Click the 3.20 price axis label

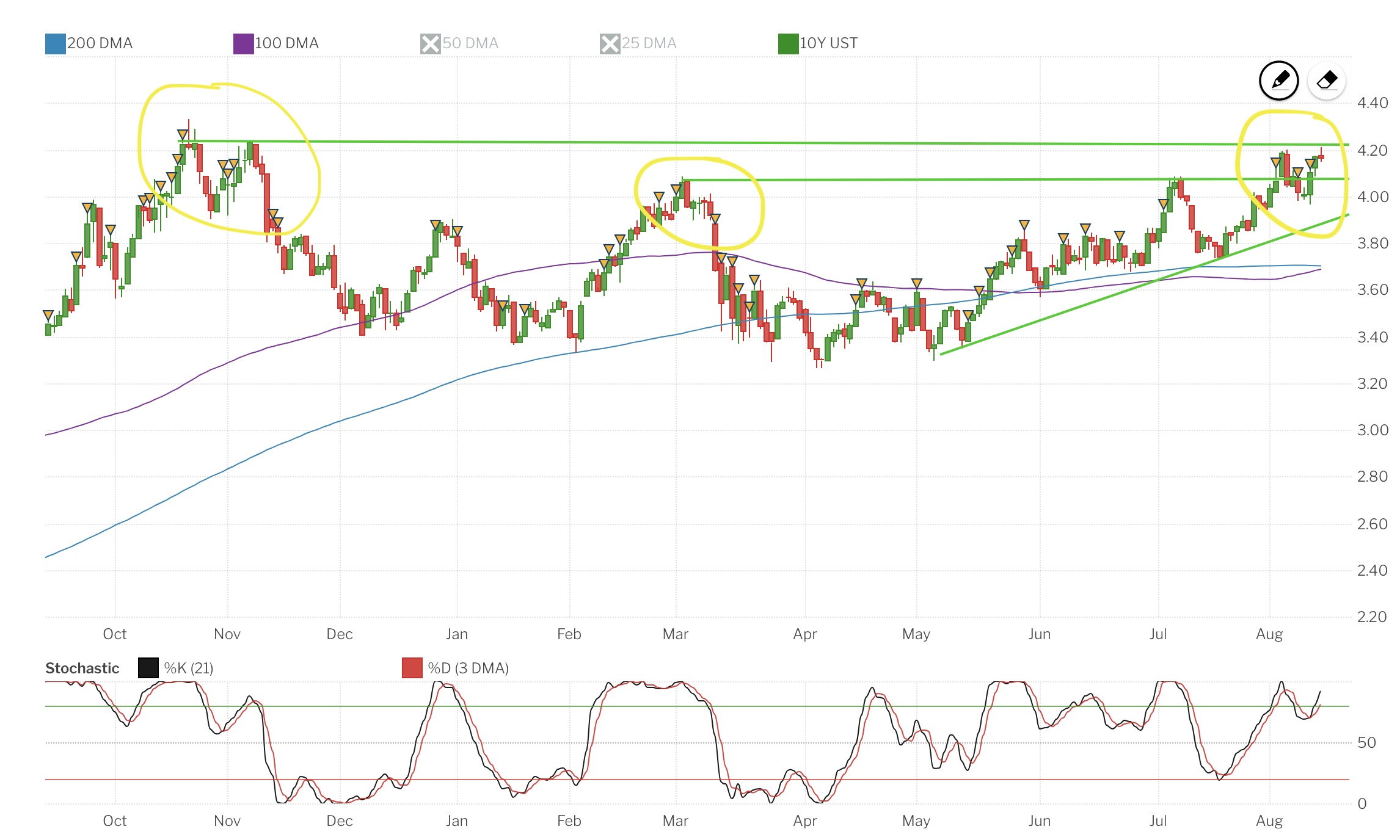[x=1373, y=384]
